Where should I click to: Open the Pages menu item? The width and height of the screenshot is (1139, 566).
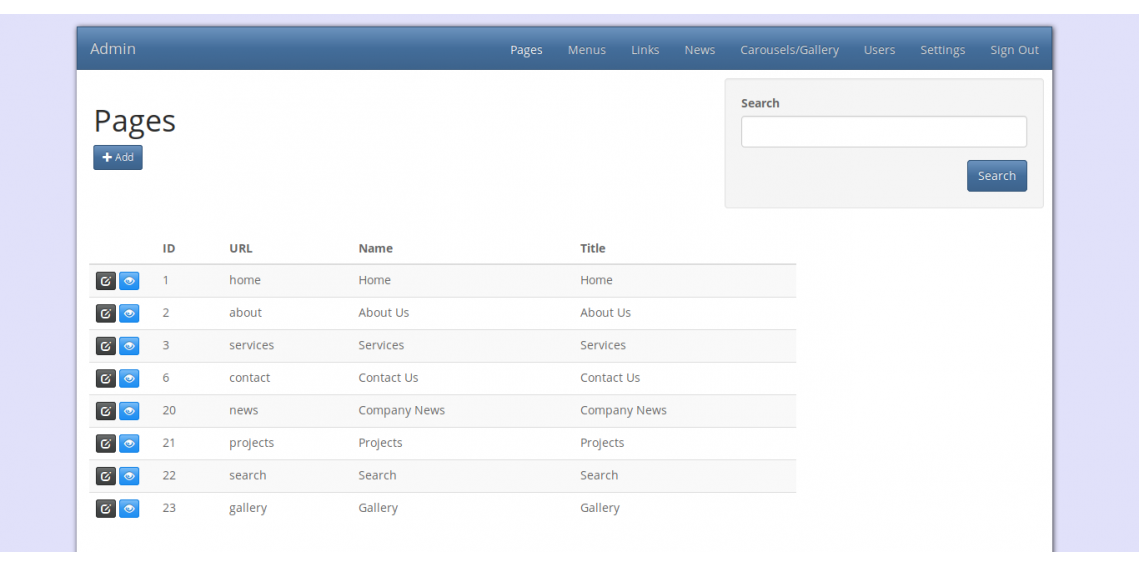pos(527,50)
